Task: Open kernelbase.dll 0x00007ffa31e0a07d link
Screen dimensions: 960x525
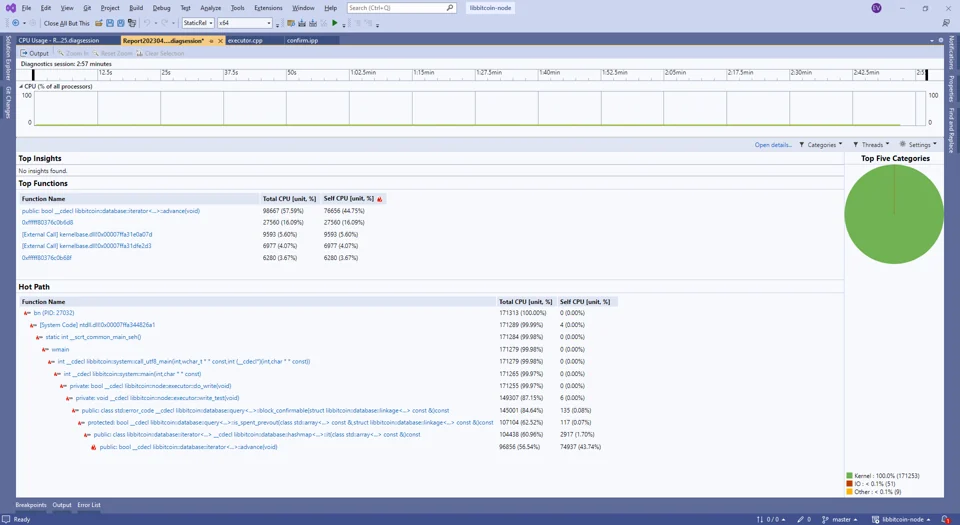Action: (x=87, y=234)
